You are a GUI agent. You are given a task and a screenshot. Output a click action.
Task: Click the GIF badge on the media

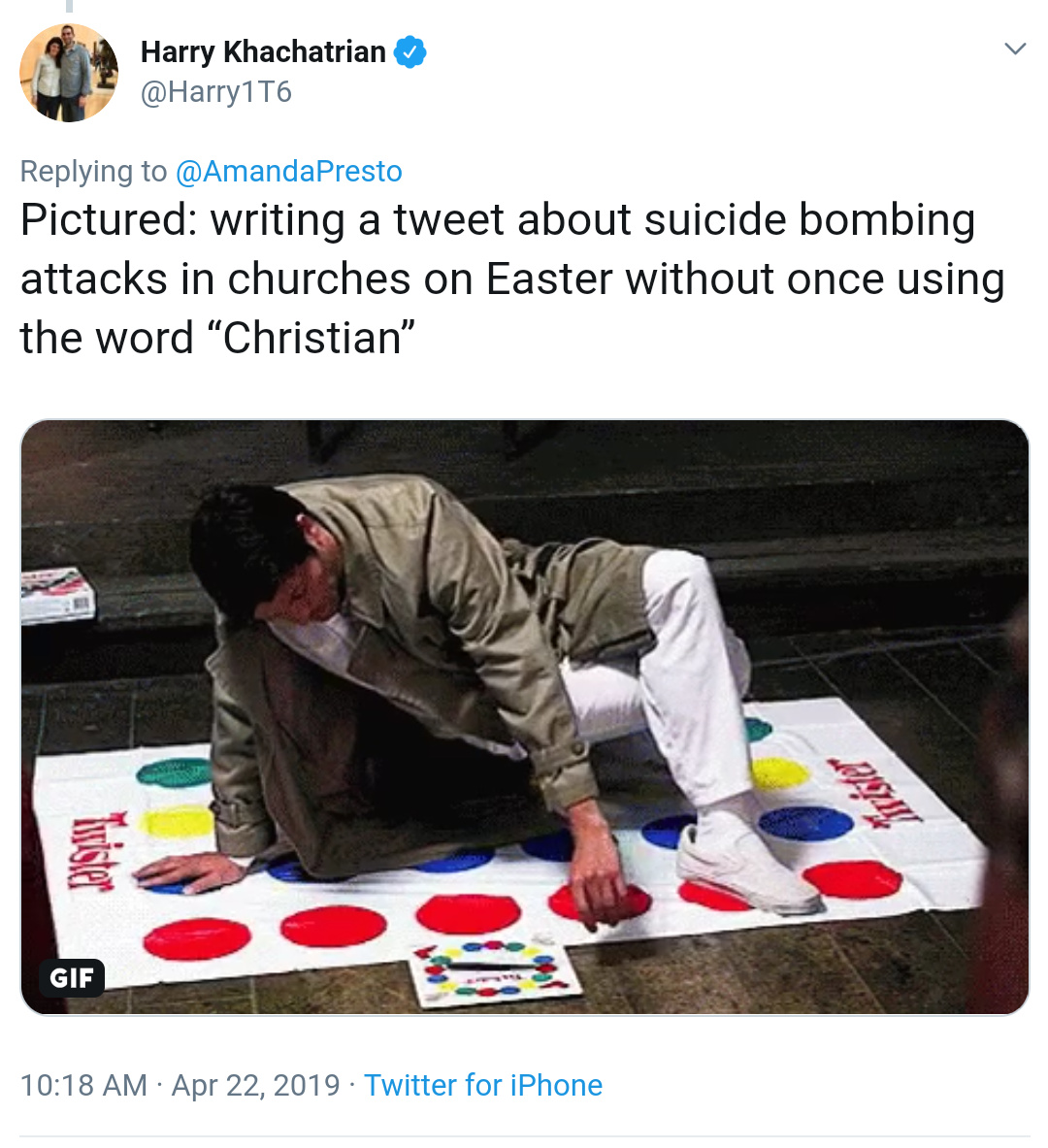[72, 977]
